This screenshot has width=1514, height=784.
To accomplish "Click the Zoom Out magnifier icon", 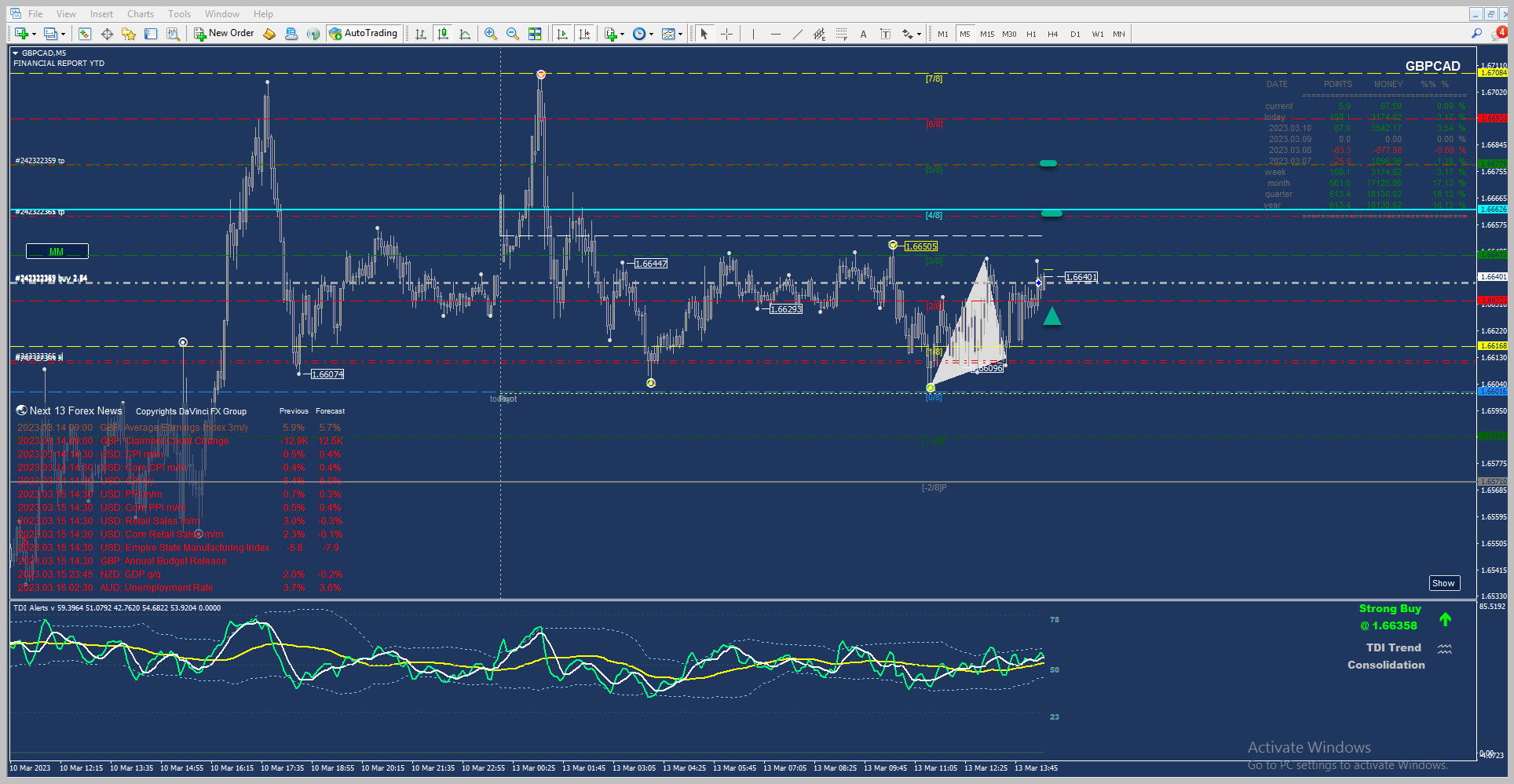I will pos(513,34).
